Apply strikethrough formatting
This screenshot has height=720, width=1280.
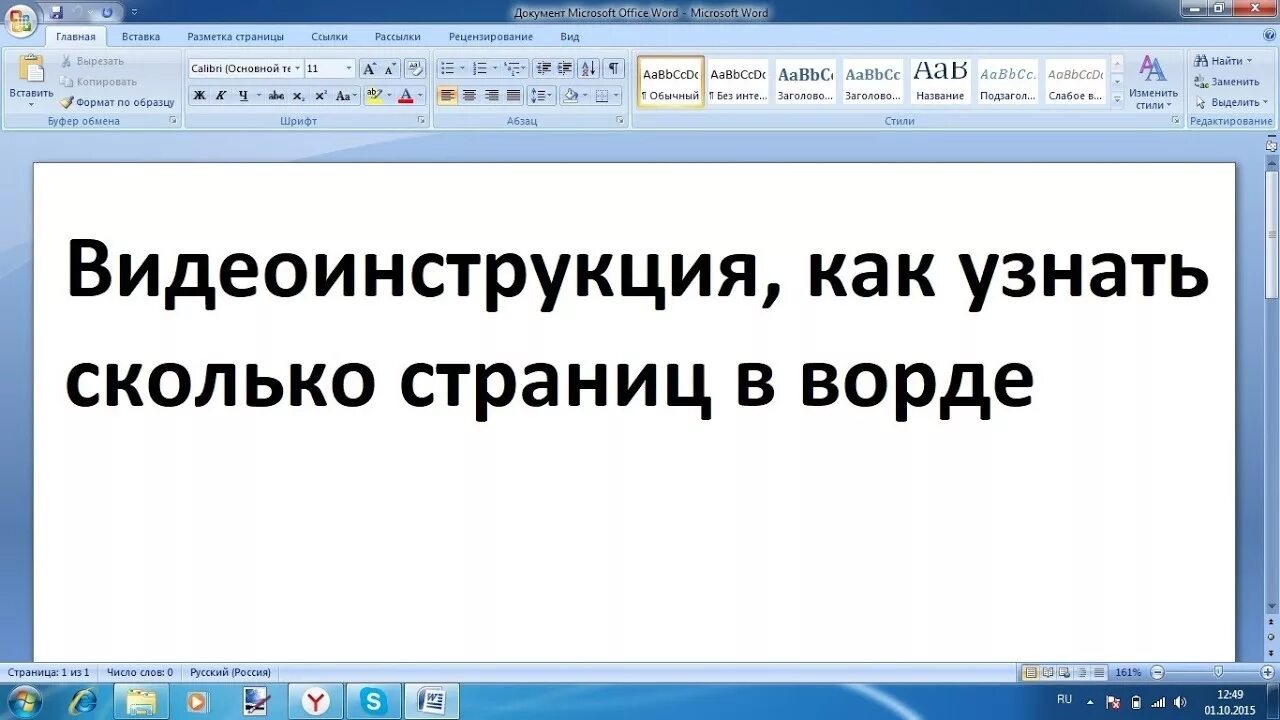(277, 94)
